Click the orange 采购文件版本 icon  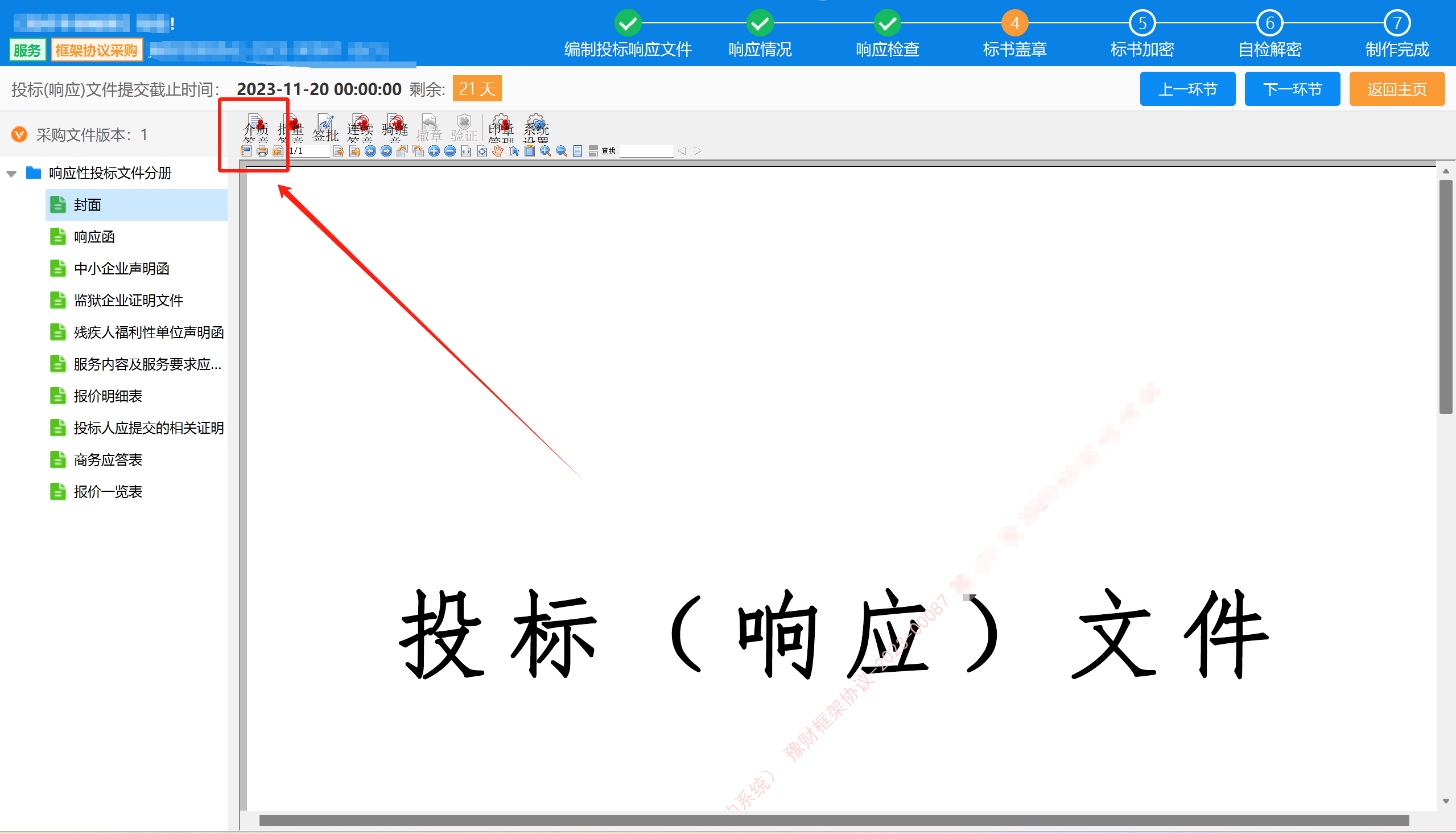tap(19, 134)
